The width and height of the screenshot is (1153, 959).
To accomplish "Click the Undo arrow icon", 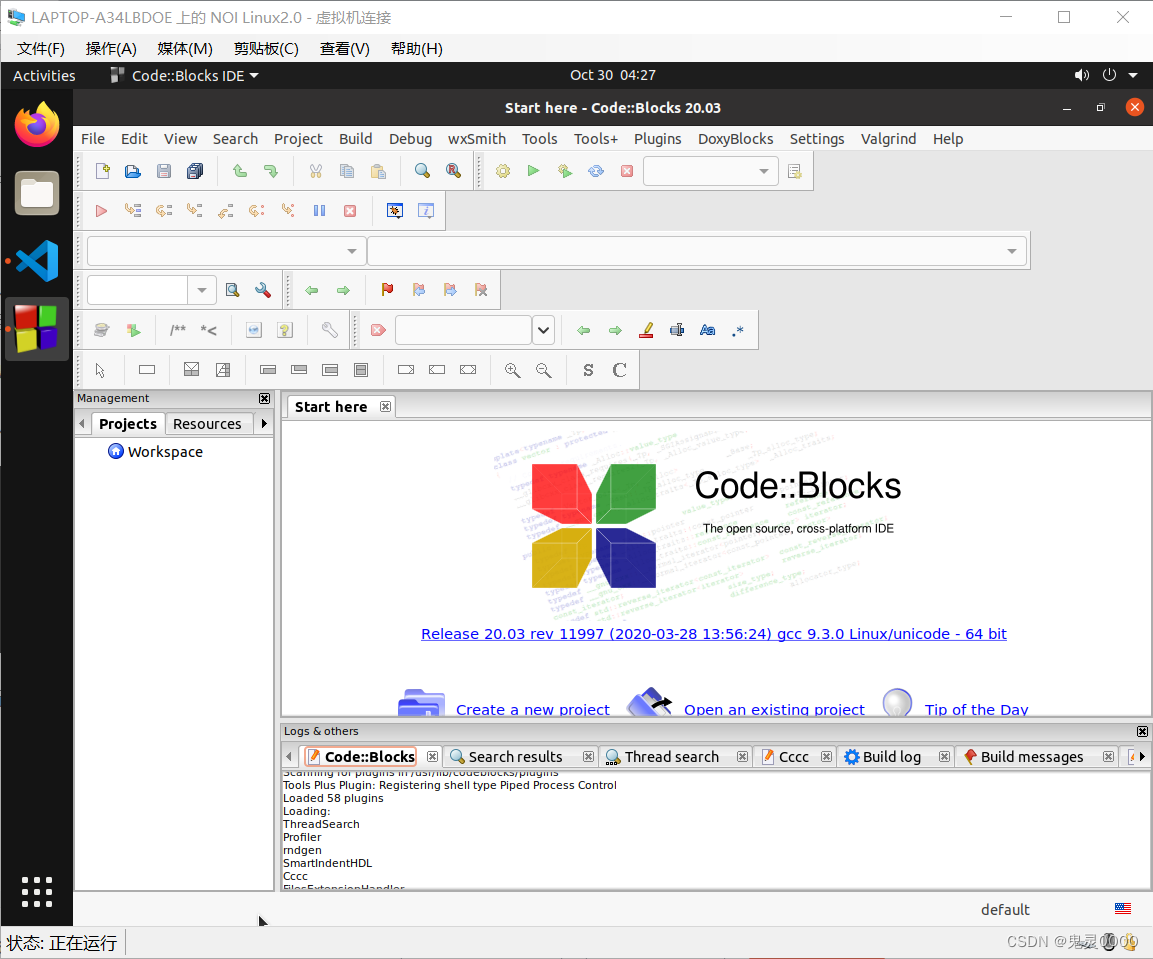I will pyautogui.click(x=240, y=171).
